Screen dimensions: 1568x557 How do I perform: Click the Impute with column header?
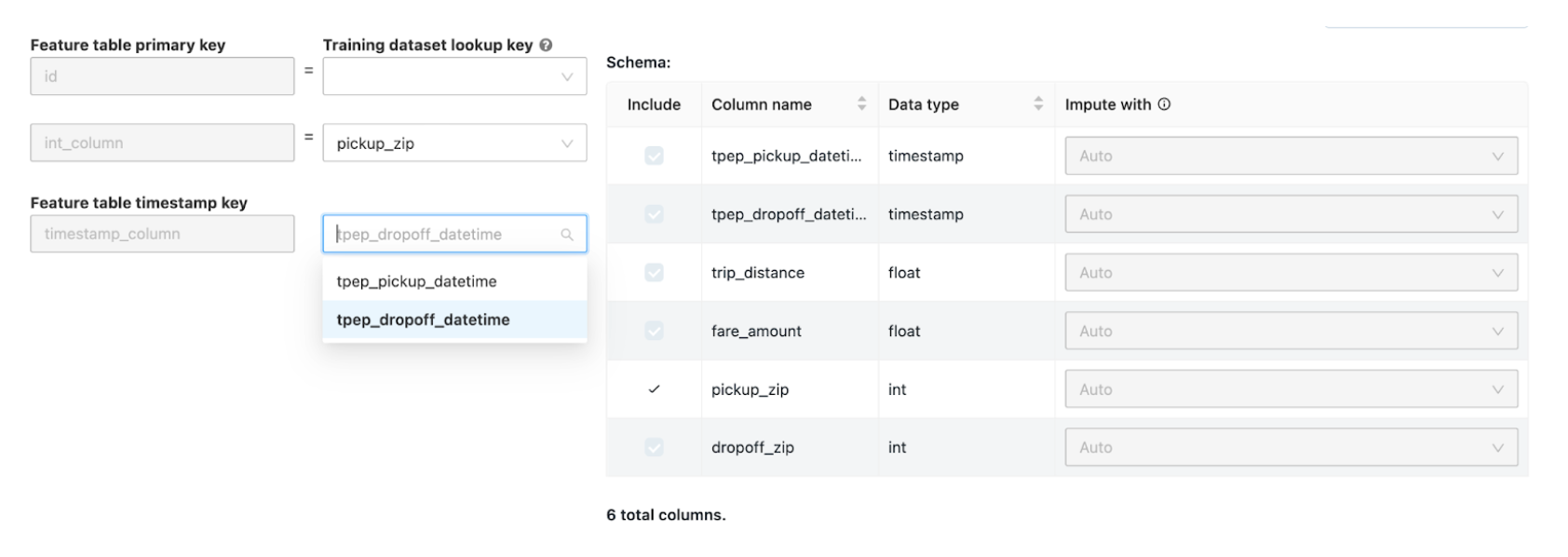pyautogui.click(x=1108, y=104)
